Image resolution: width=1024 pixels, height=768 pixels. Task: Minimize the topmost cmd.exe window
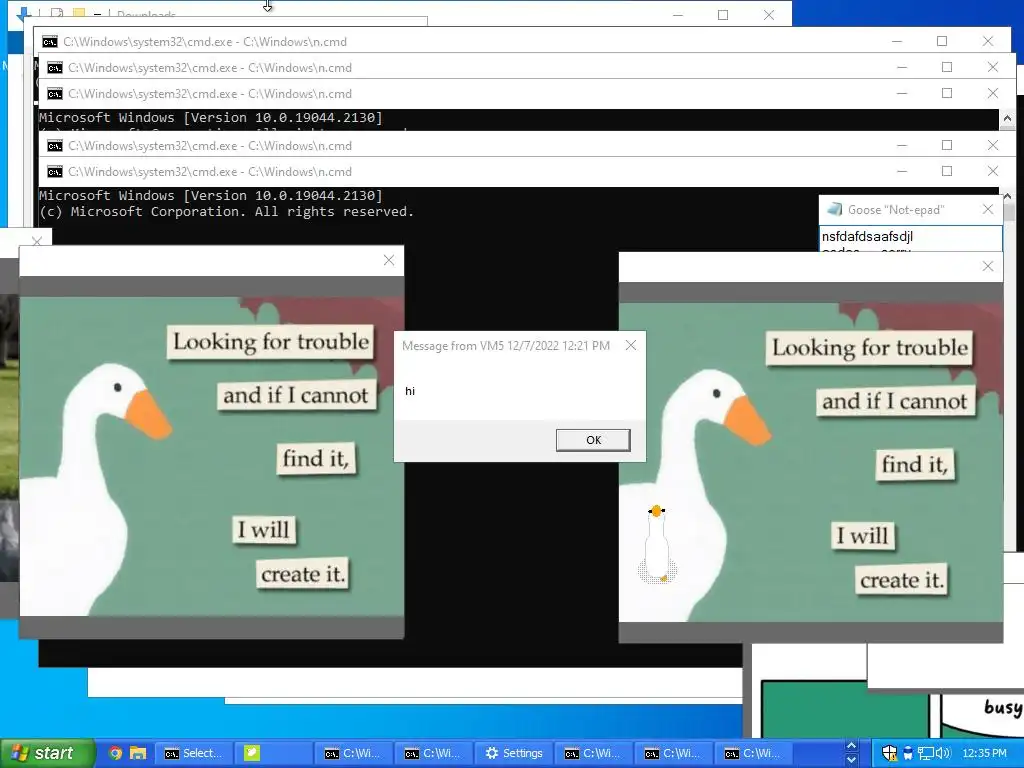897,41
